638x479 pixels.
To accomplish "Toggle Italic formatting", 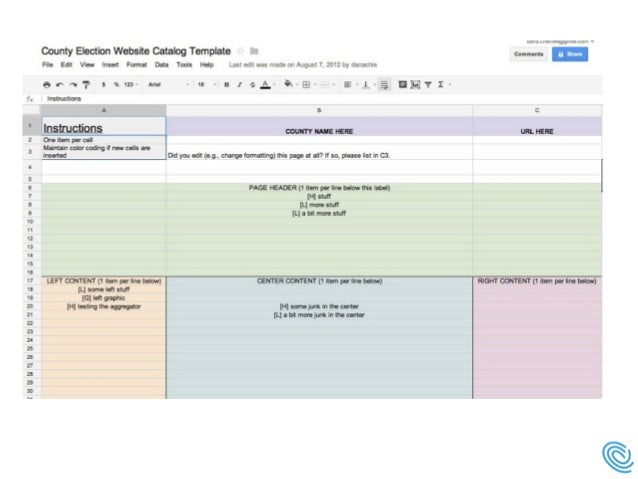I will 240,85.
